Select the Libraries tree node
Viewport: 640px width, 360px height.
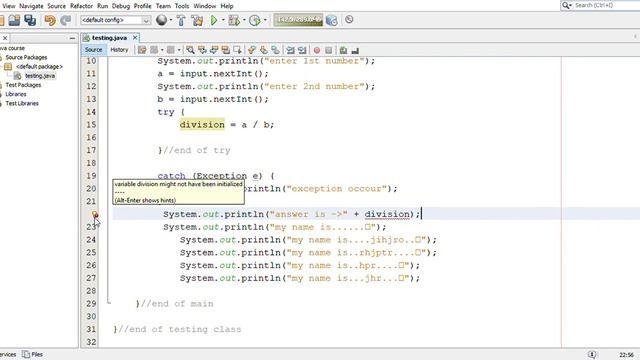16,94
